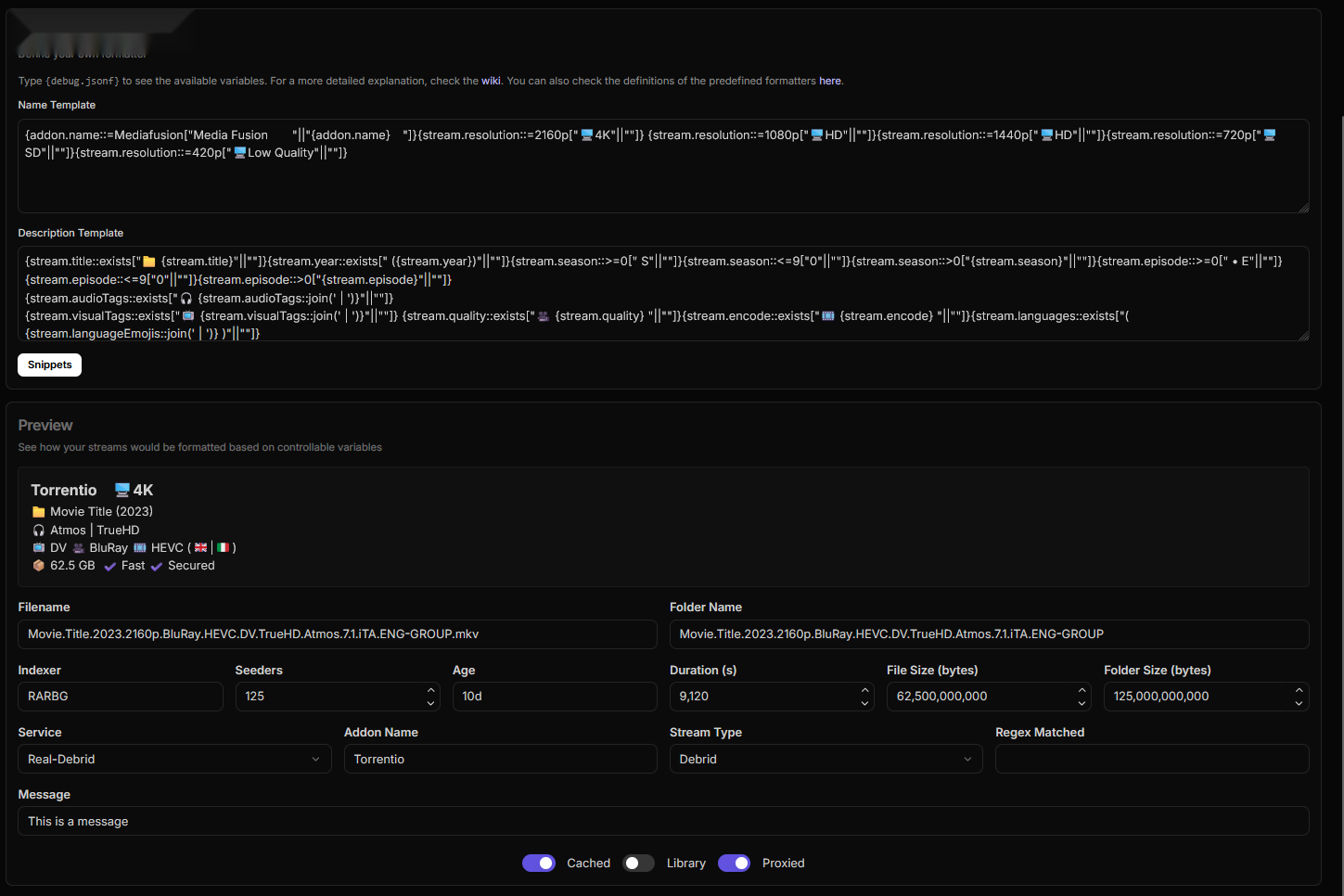The image size is (1344, 896).
Task: Click the Italian flag icon in preview
Action: [x=223, y=548]
